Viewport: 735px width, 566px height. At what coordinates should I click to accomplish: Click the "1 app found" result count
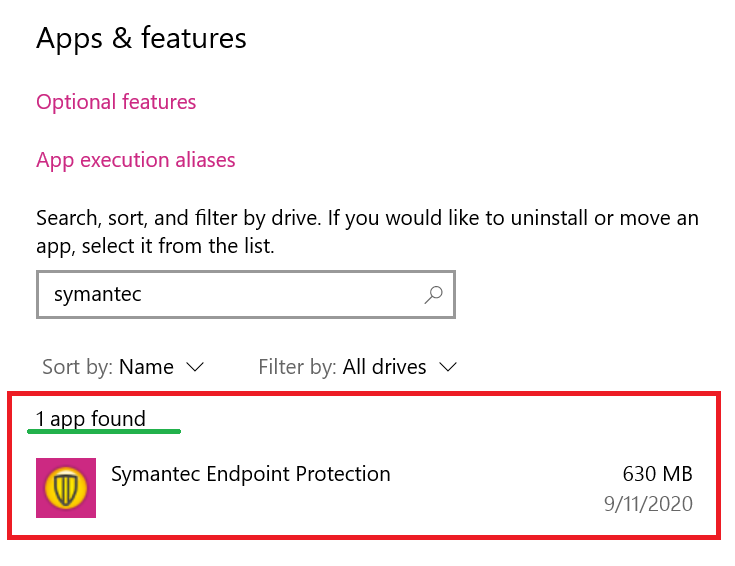[91, 419]
